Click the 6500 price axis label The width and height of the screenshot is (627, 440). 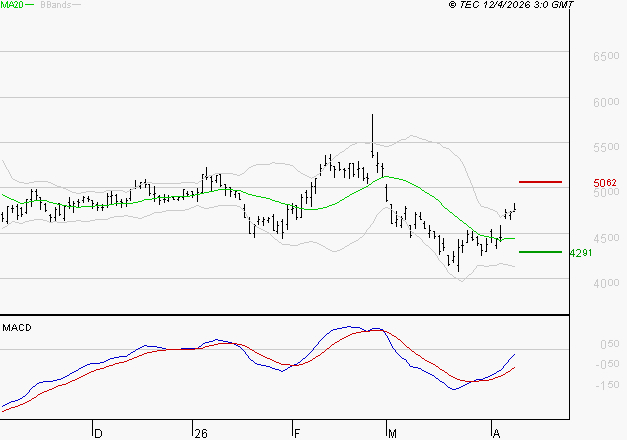604,57
